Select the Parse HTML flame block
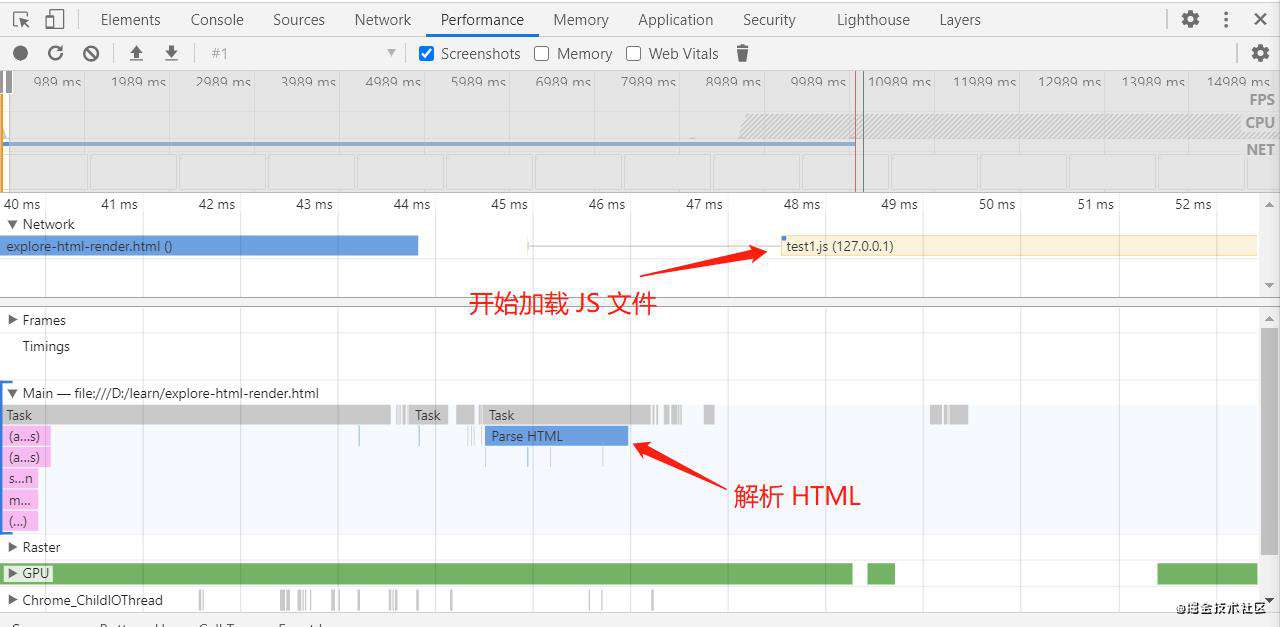This screenshot has width=1280, height=627. (x=556, y=436)
